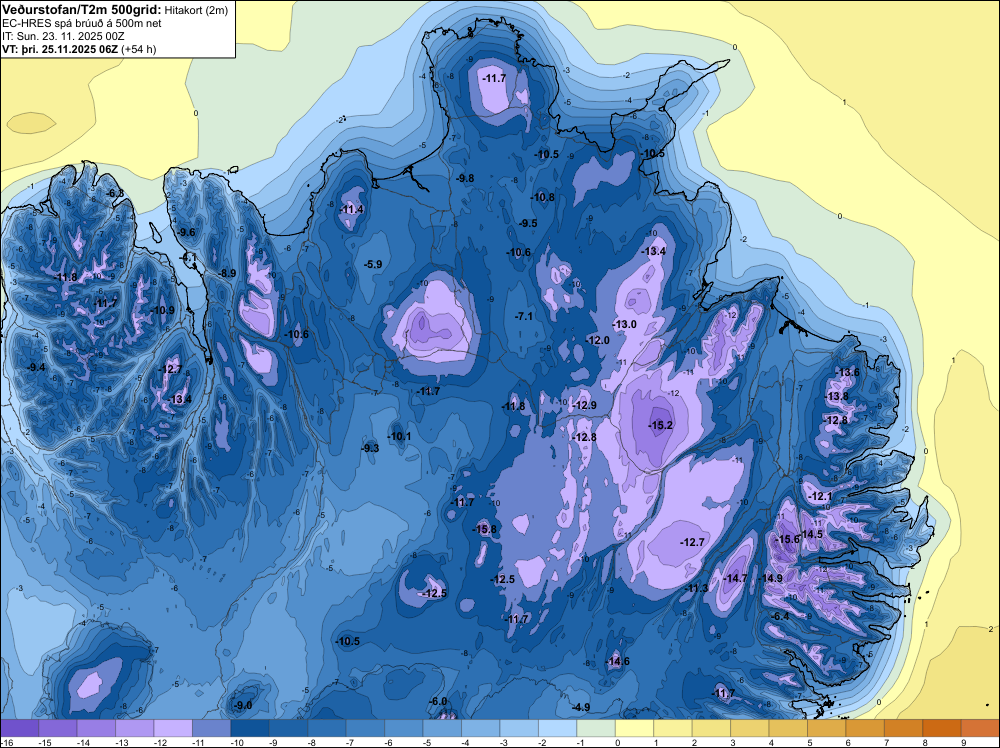Click the dark navy blue legend swatch
Screen dimensions: 1000x748
coord(250,728)
